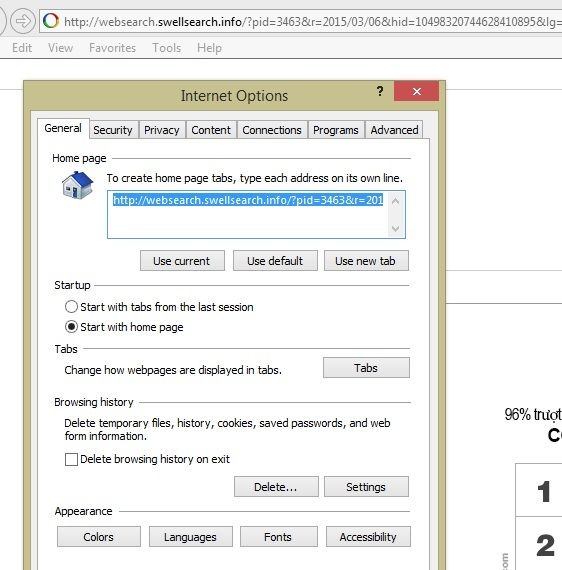Image resolution: width=562 pixels, height=570 pixels.
Task: Open the Favorites menu
Action: point(112,48)
